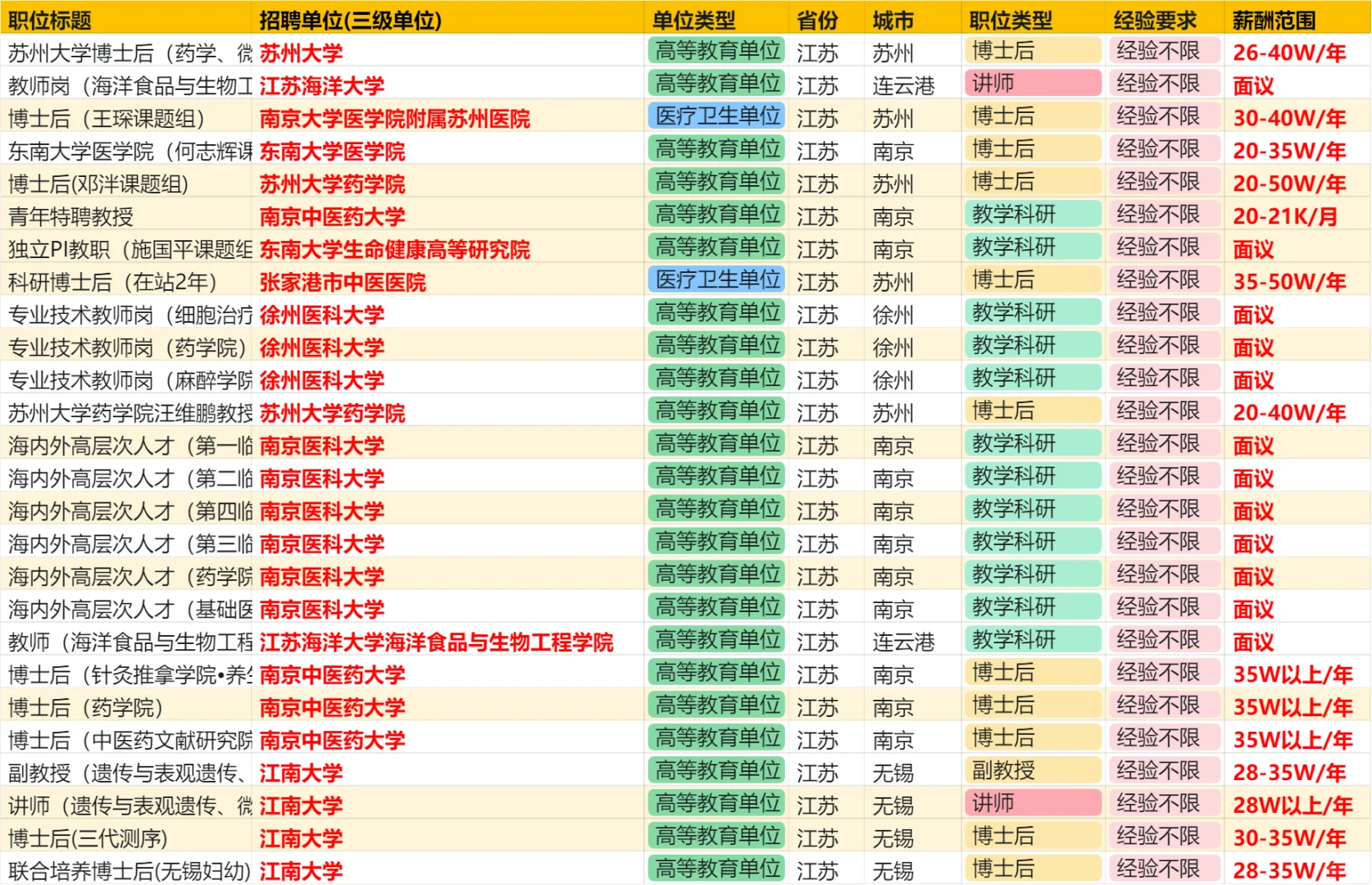The height and width of the screenshot is (885, 1372).
Task: Click 教学科研 tag in 青年特聘教授 row
Action: [1034, 215]
